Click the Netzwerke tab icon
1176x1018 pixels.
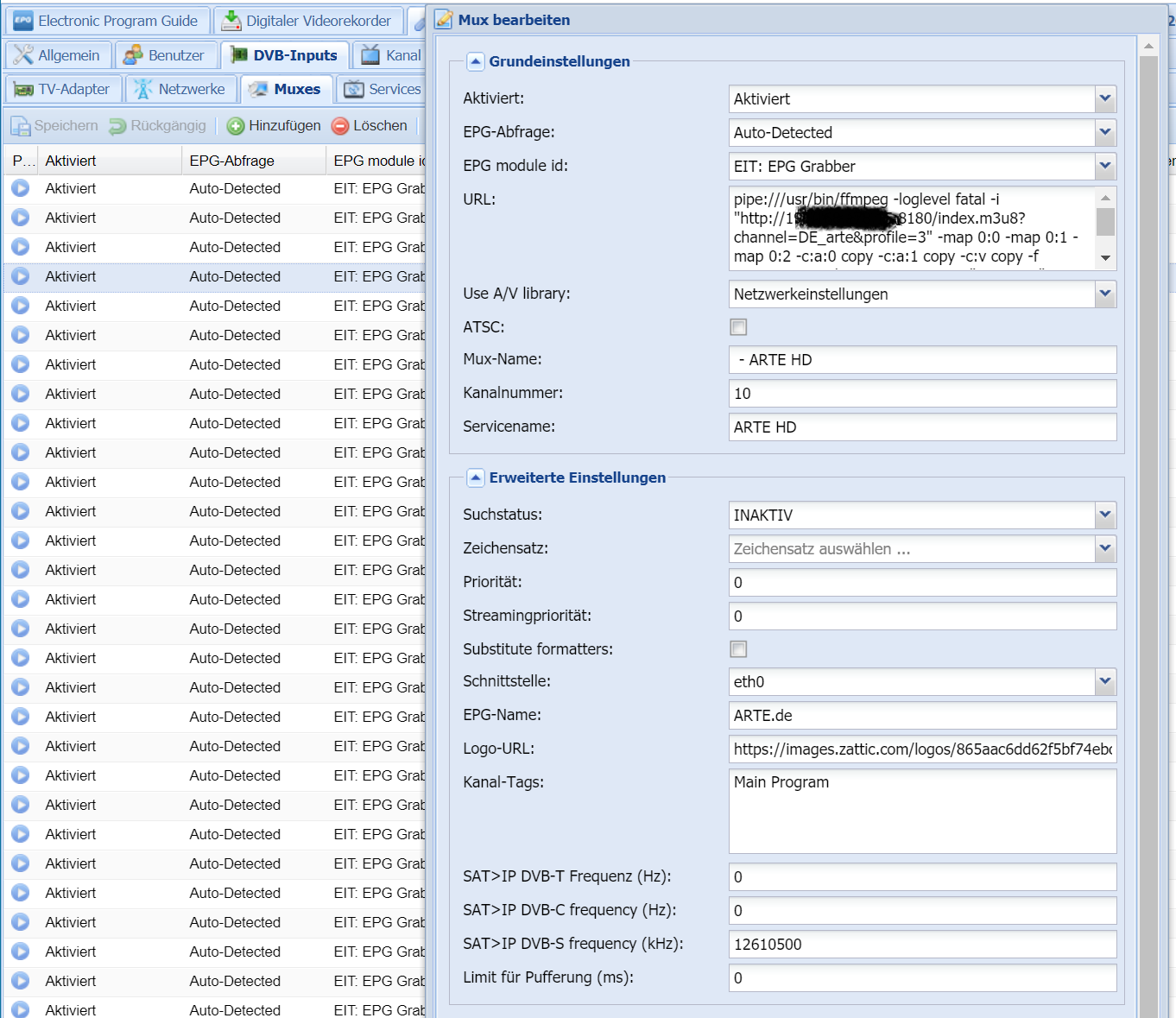142,89
